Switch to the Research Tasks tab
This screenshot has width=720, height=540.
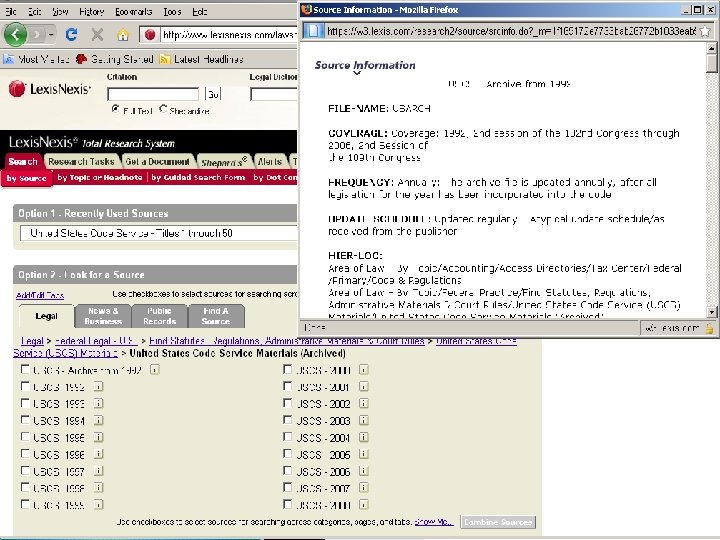[81, 162]
